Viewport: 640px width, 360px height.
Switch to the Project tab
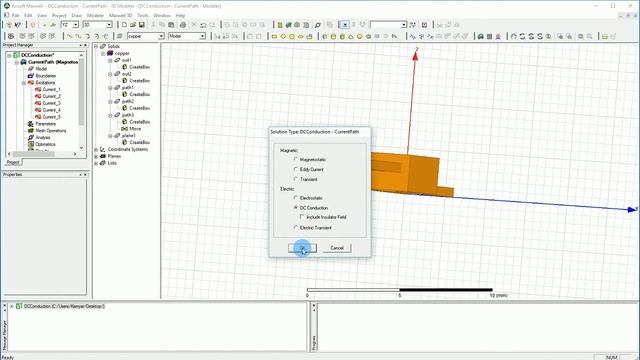(x=13, y=162)
